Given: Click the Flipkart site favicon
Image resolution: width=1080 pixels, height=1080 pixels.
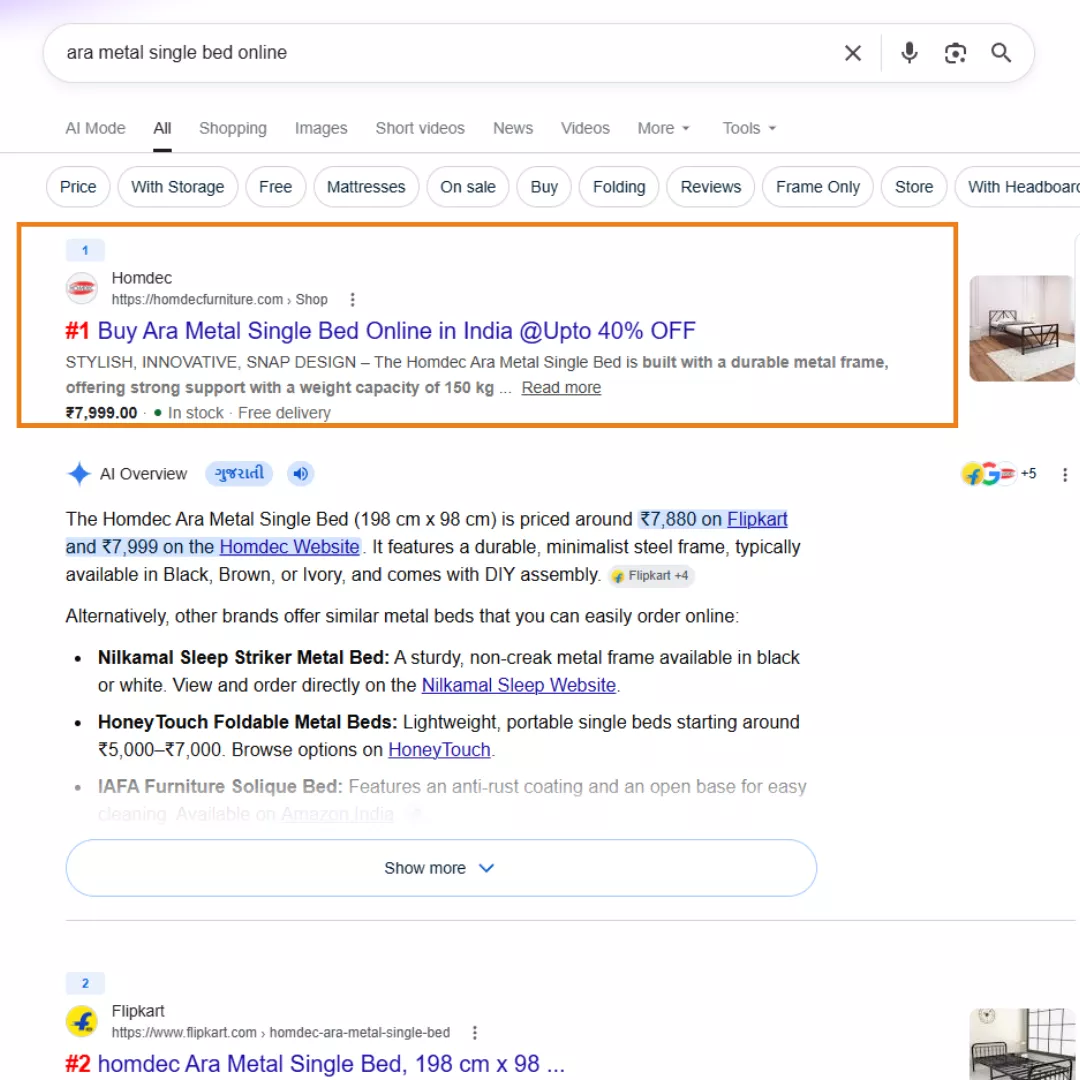Looking at the screenshot, I should (x=82, y=1021).
